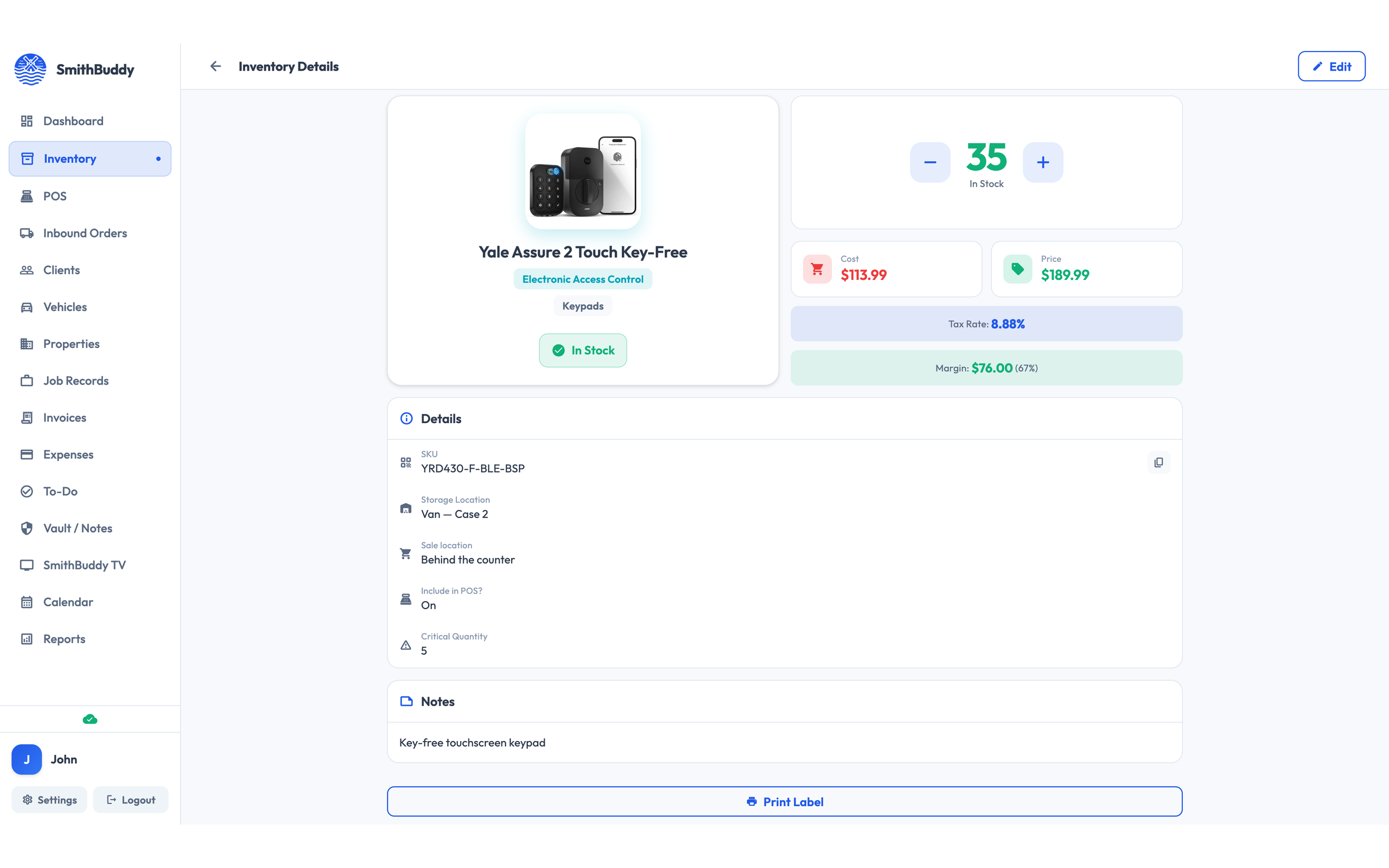Open the POS menu item
Image resolution: width=1389 pixels, height=868 pixels.
[90, 196]
